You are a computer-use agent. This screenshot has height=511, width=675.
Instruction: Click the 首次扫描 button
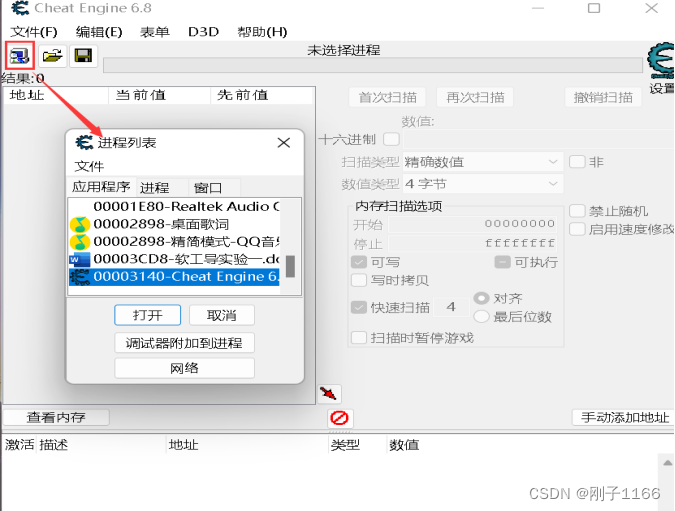point(387,97)
